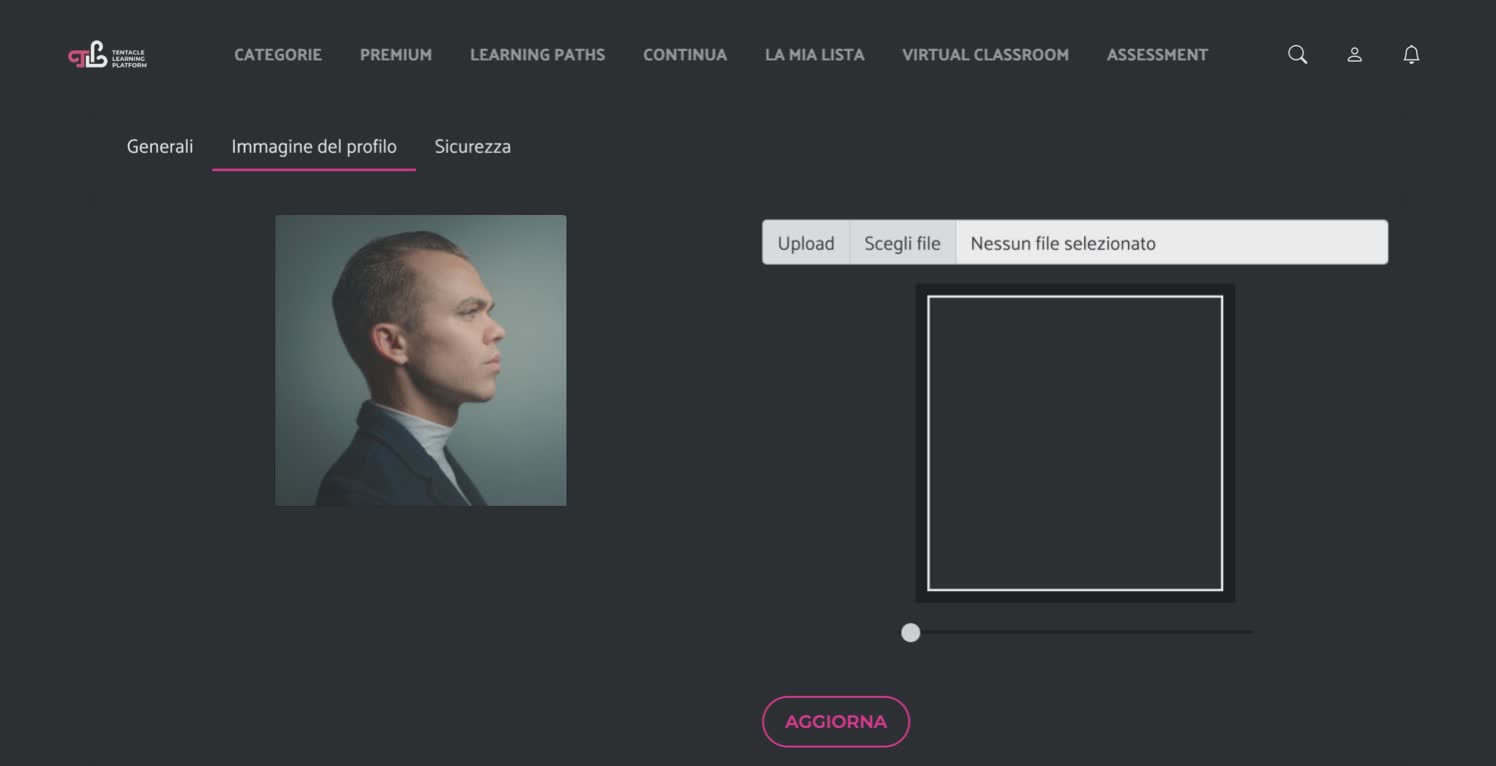
Task: Show notifications via the bell icon
Action: click(1411, 55)
